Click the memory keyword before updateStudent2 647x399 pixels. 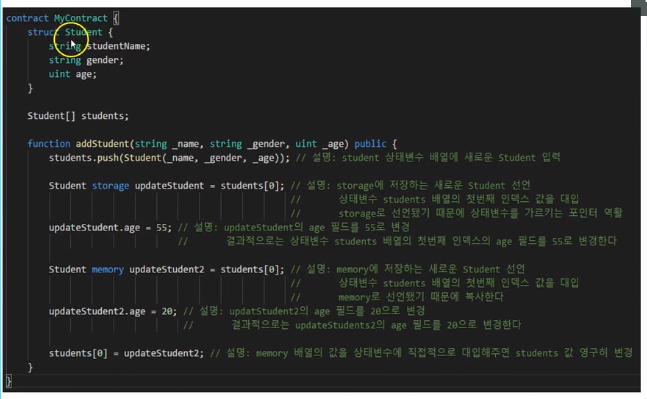click(x=107, y=269)
